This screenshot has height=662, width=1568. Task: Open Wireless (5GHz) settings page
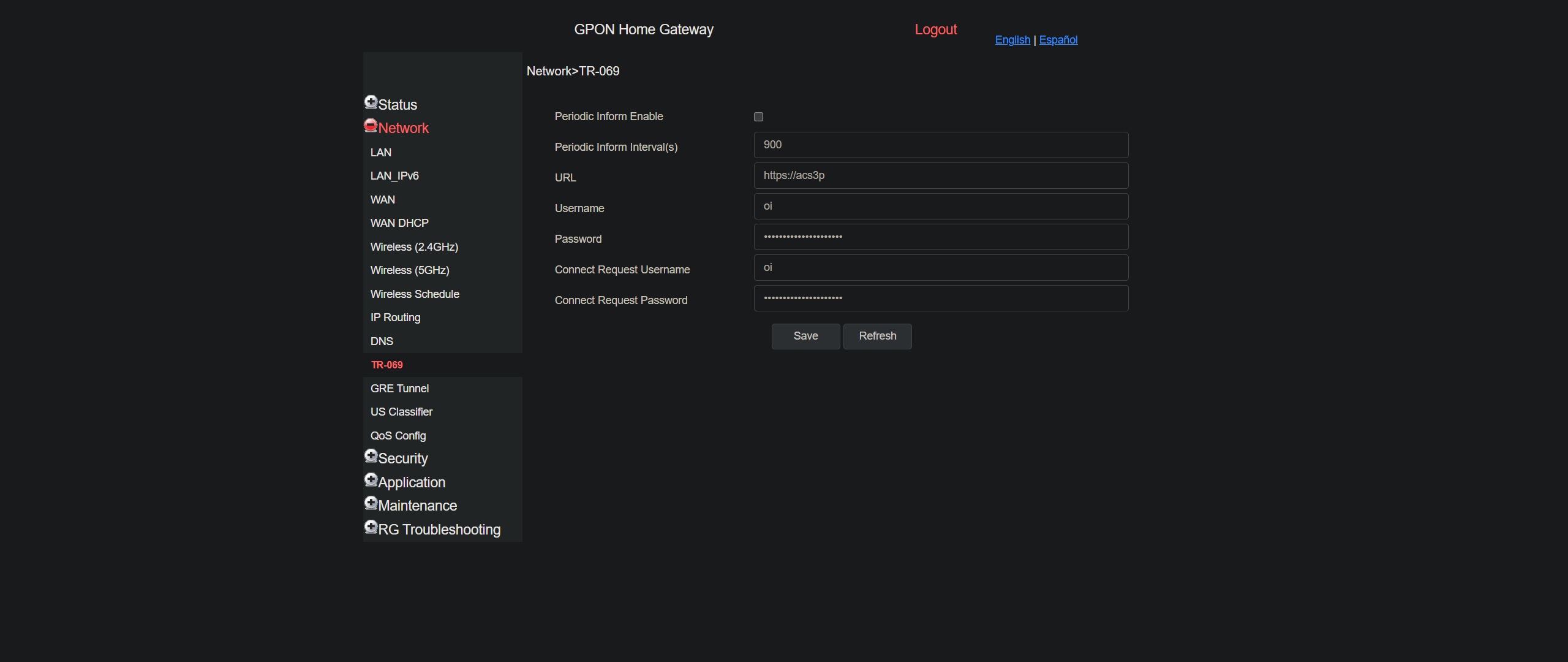pyautogui.click(x=410, y=270)
